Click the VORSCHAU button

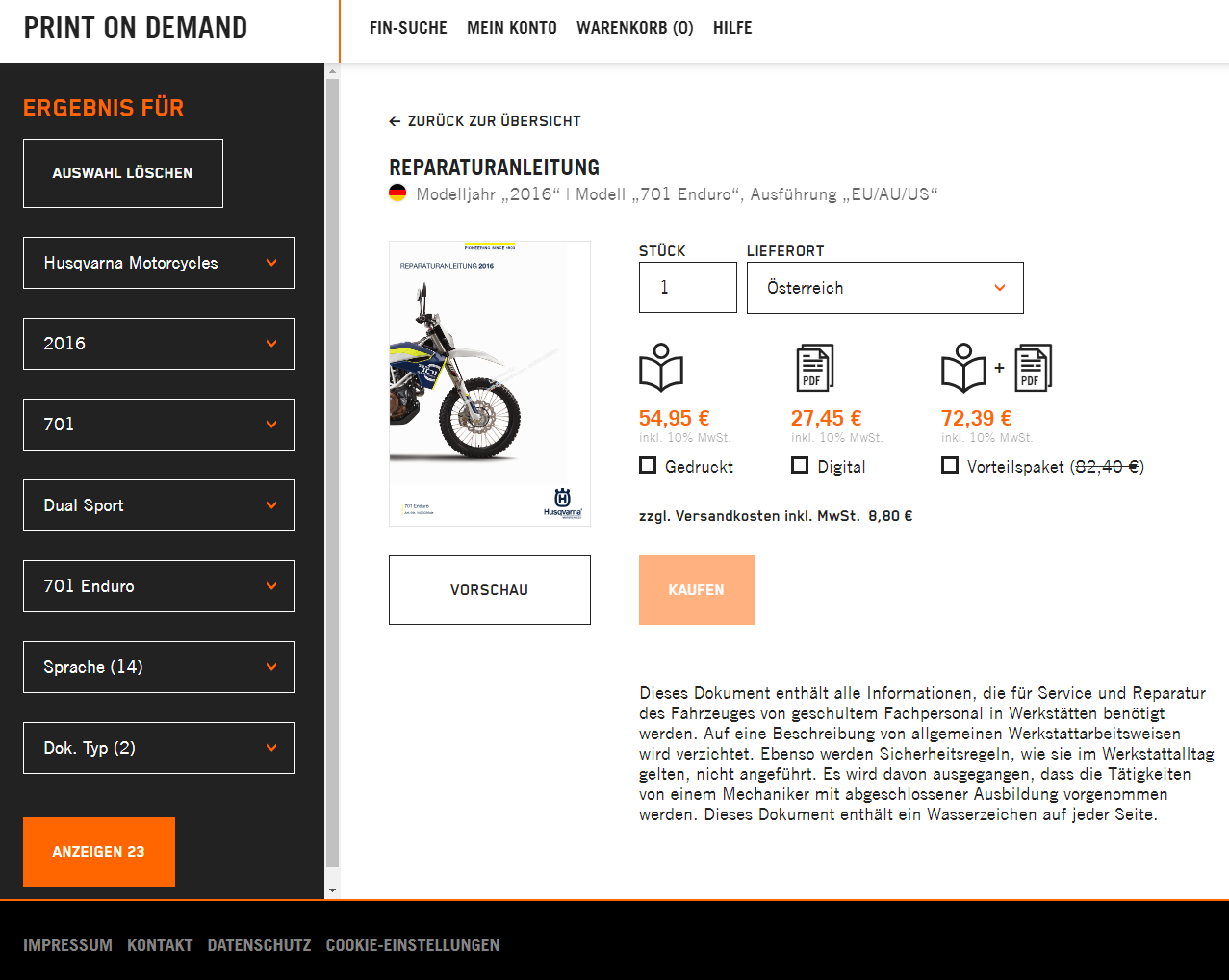tap(490, 590)
